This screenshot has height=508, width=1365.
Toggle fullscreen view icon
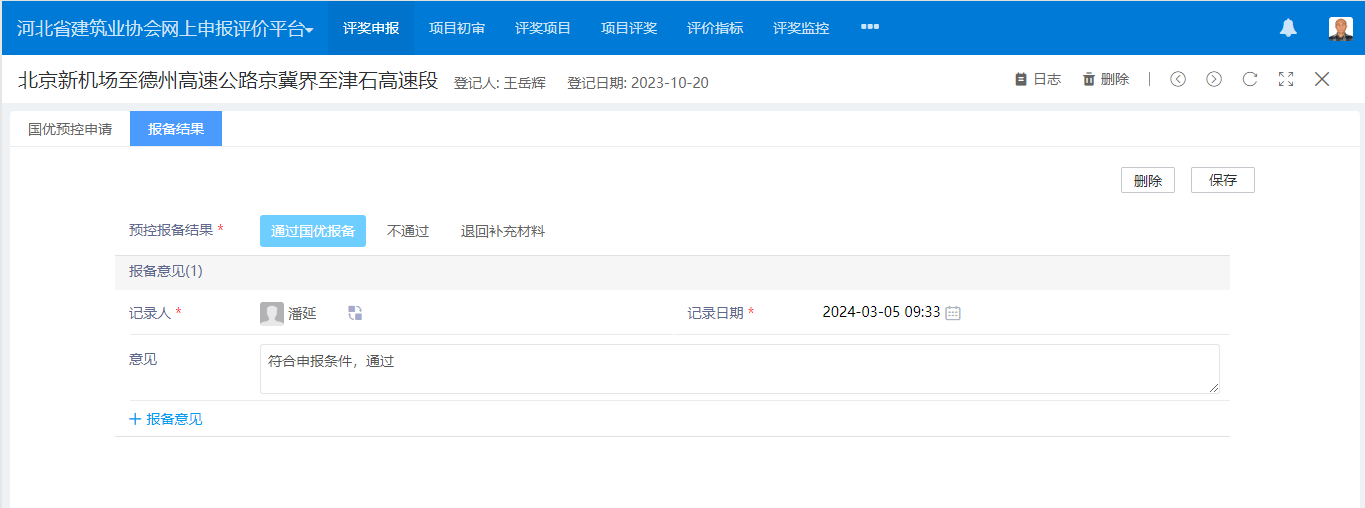[1286, 80]
